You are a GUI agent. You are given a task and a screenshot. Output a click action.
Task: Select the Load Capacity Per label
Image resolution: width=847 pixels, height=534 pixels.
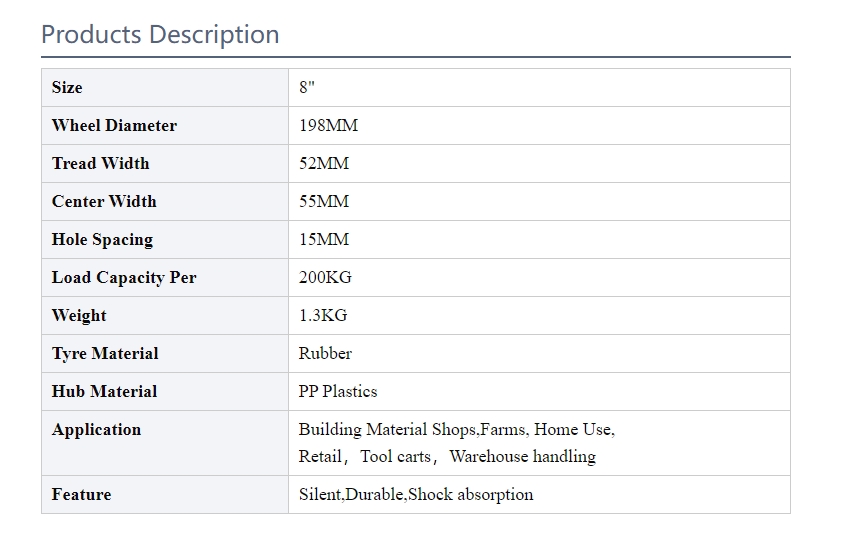coord(124,278)
